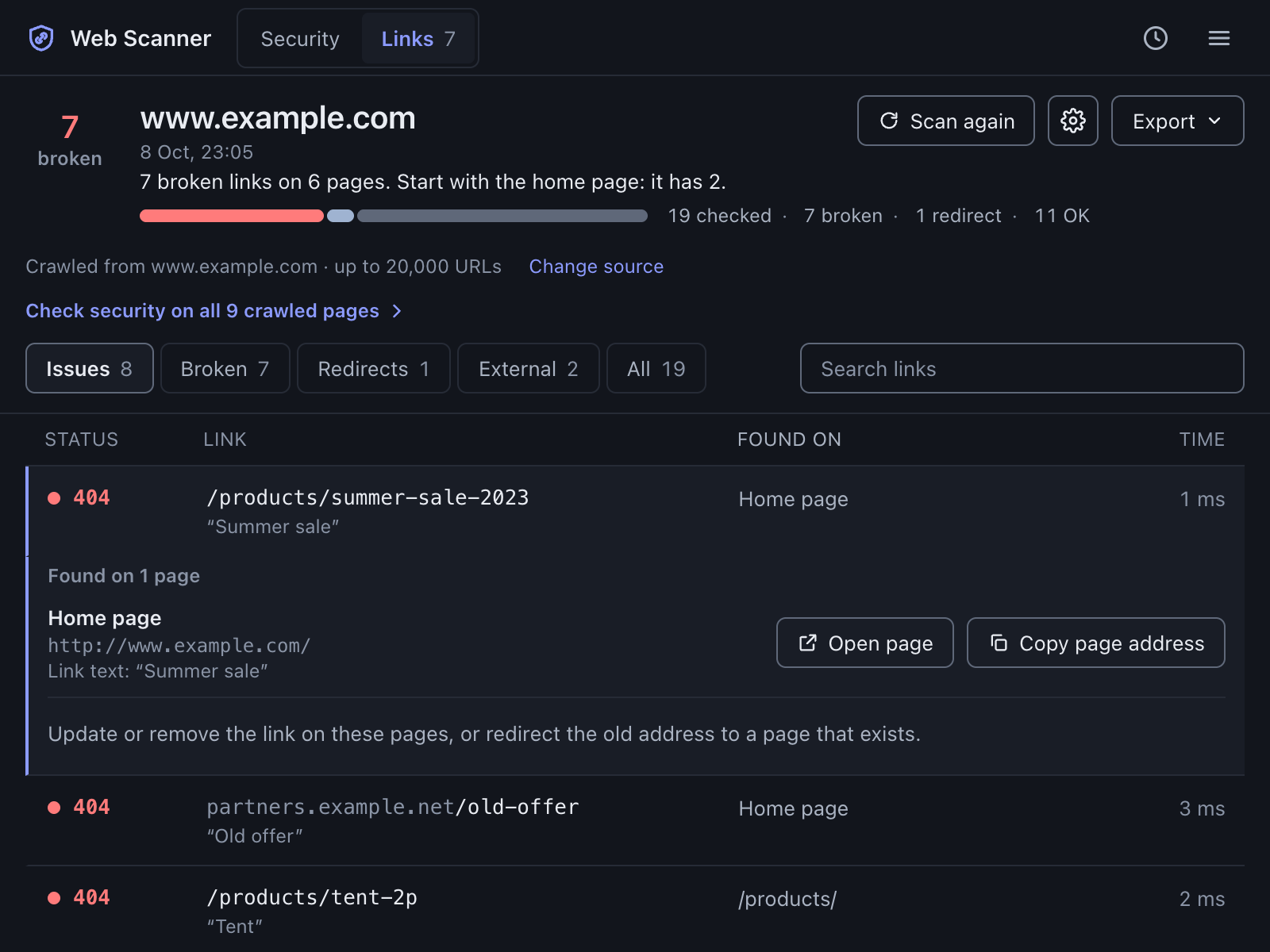Open scan settings gear icon
The height and width of the screenshot is (952, 1270).
click(x=1073, y=121)
